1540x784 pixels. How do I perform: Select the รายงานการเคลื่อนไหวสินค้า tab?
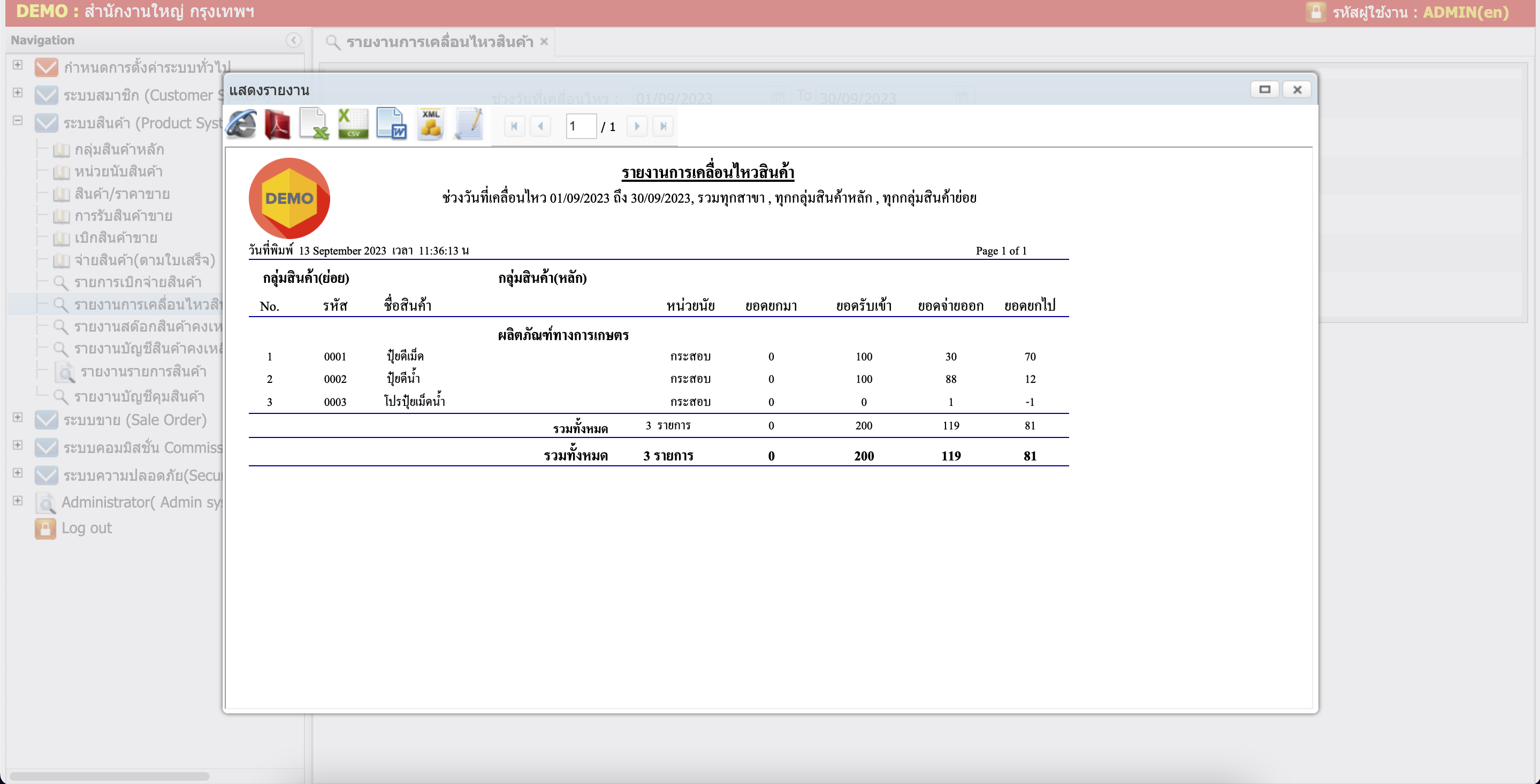click(x=439, y=42)
